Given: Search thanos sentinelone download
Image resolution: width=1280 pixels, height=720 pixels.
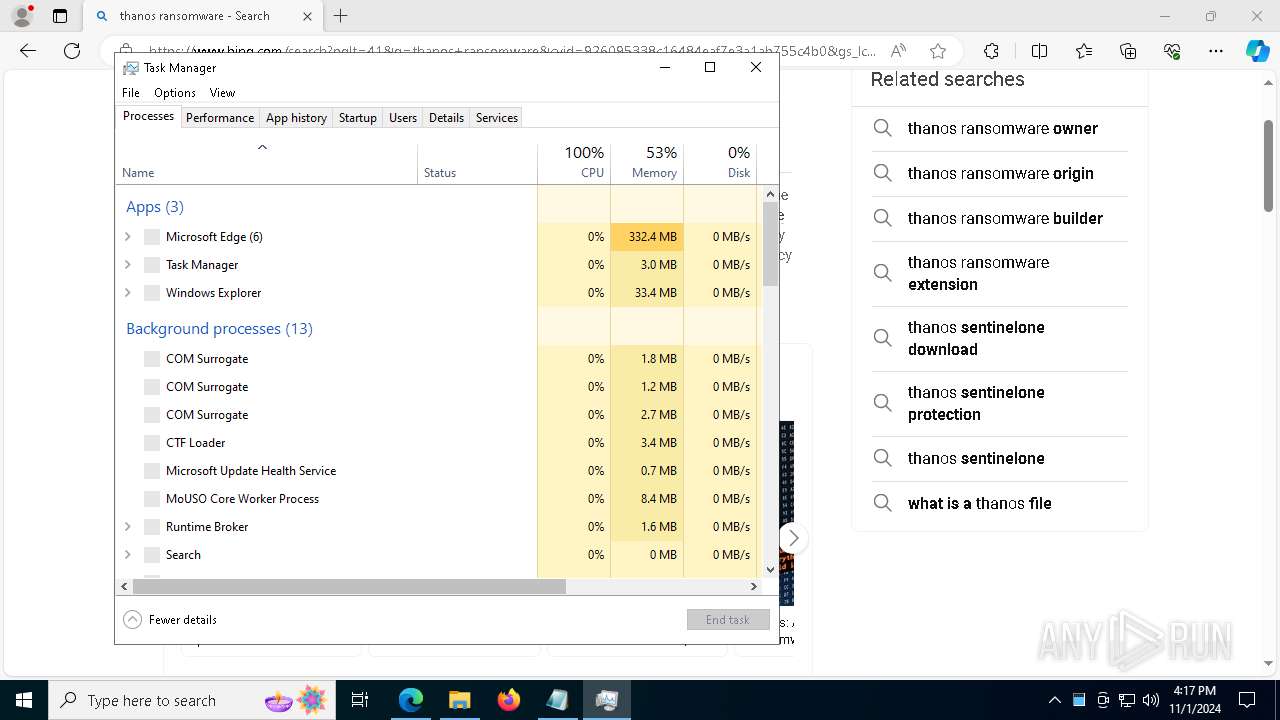Looking at the screenshot, I should [x=1000, y=338].
